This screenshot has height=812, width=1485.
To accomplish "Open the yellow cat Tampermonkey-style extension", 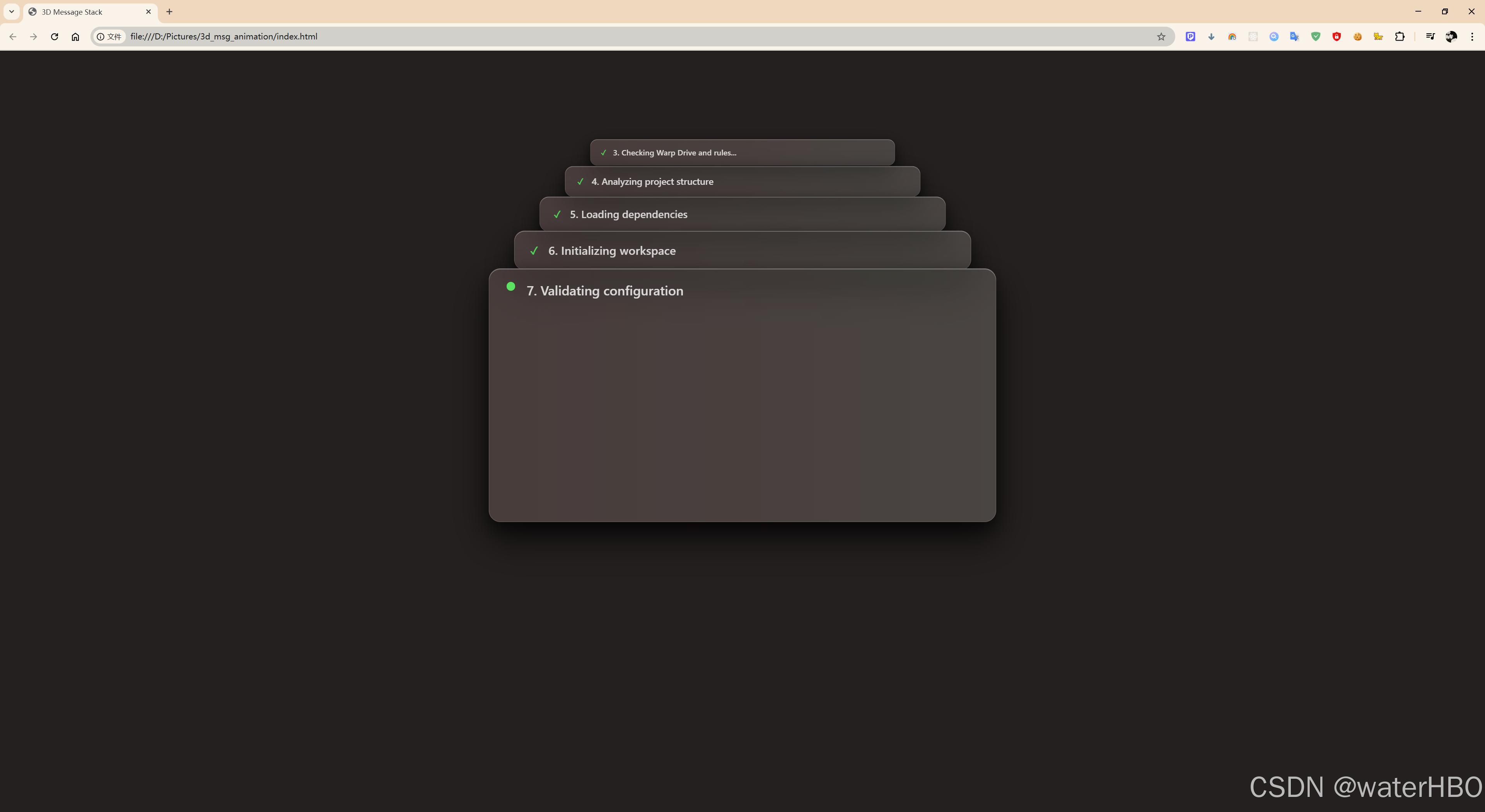I will click(x=1378, y=36).
